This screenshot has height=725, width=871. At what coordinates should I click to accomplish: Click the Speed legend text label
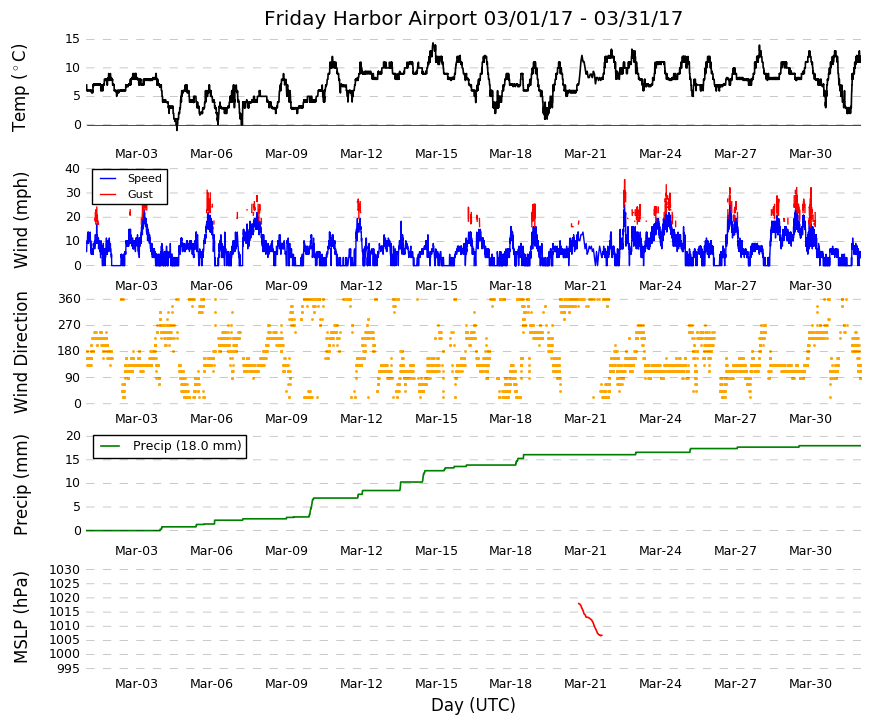coord(144,178)
